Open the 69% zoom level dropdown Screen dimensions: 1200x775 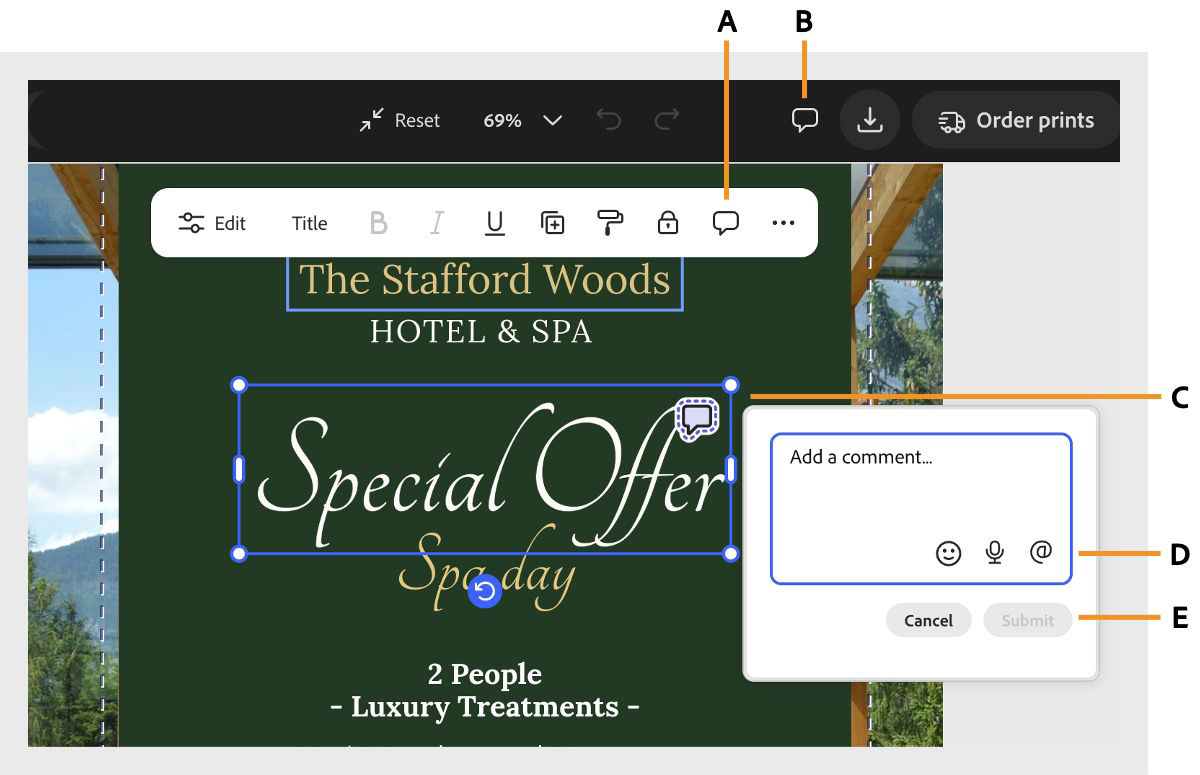click(x=522, y=121)
